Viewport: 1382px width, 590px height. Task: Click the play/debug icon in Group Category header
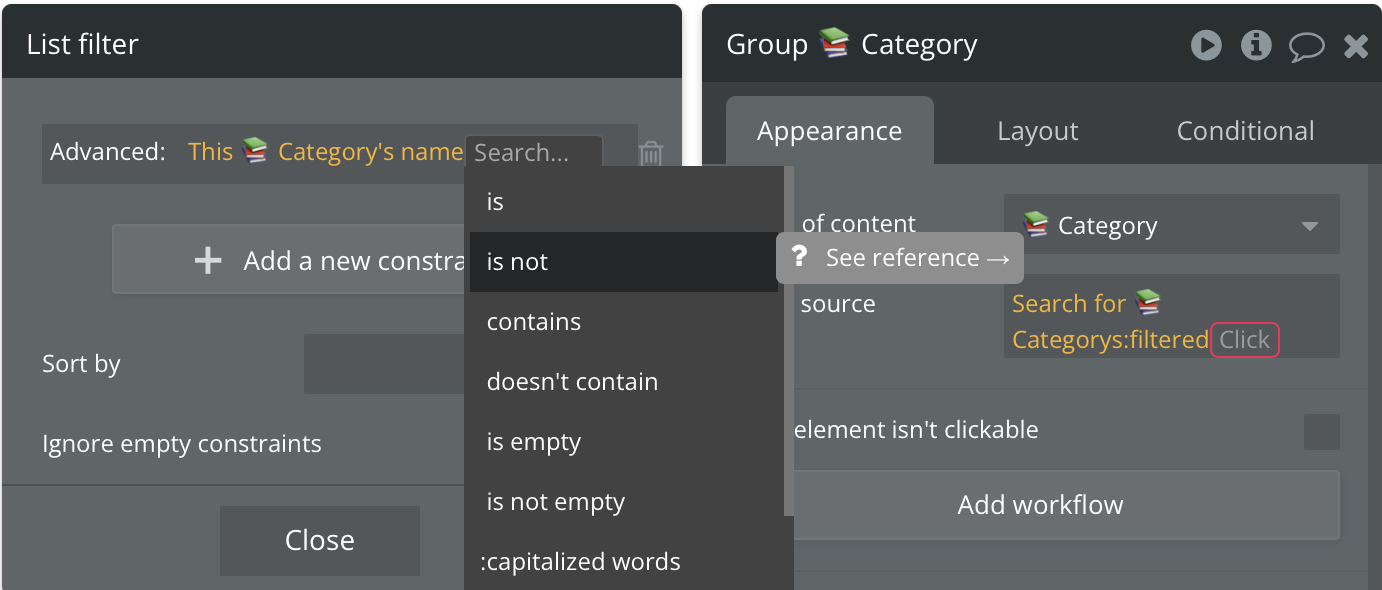(x=1206, y=45)
